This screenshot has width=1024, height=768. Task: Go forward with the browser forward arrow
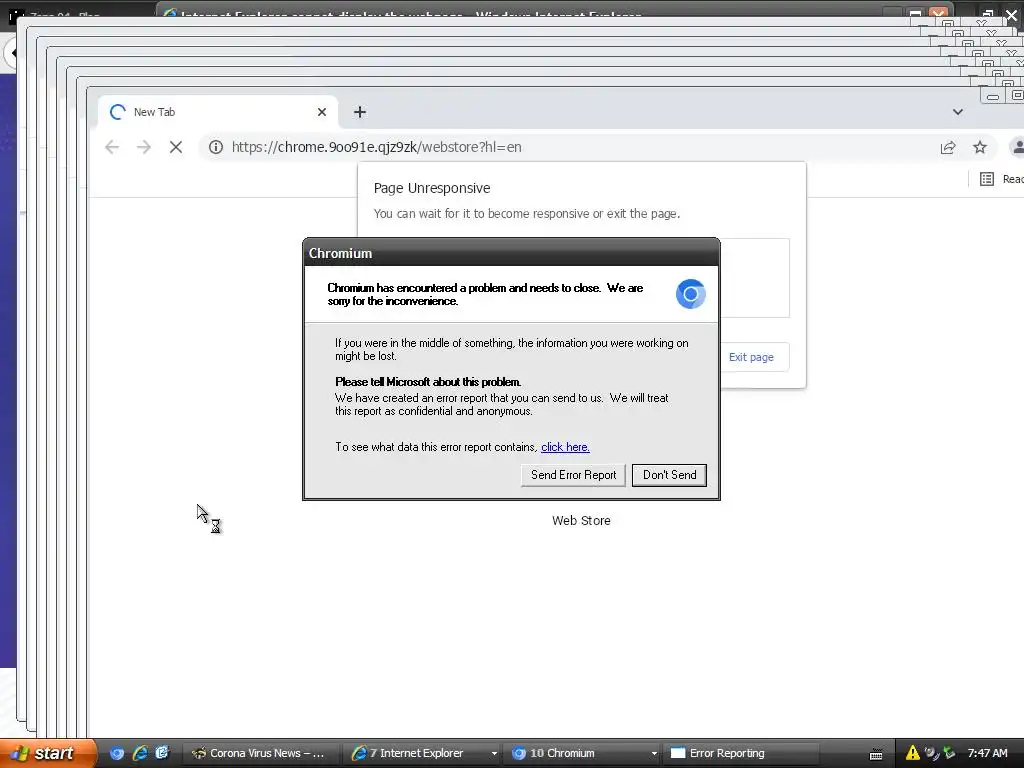tap(144, 148)
